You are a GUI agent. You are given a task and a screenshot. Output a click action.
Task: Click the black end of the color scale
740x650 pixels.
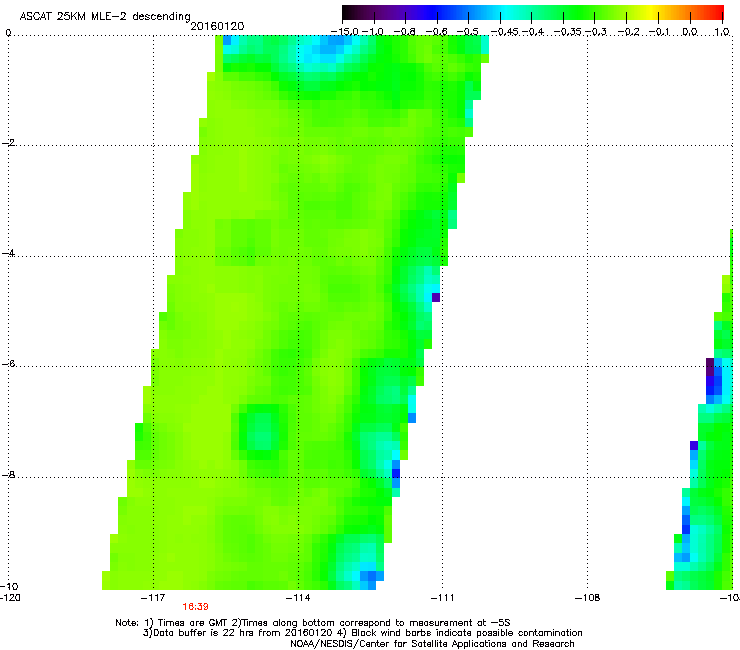click(x=348, y=12)
